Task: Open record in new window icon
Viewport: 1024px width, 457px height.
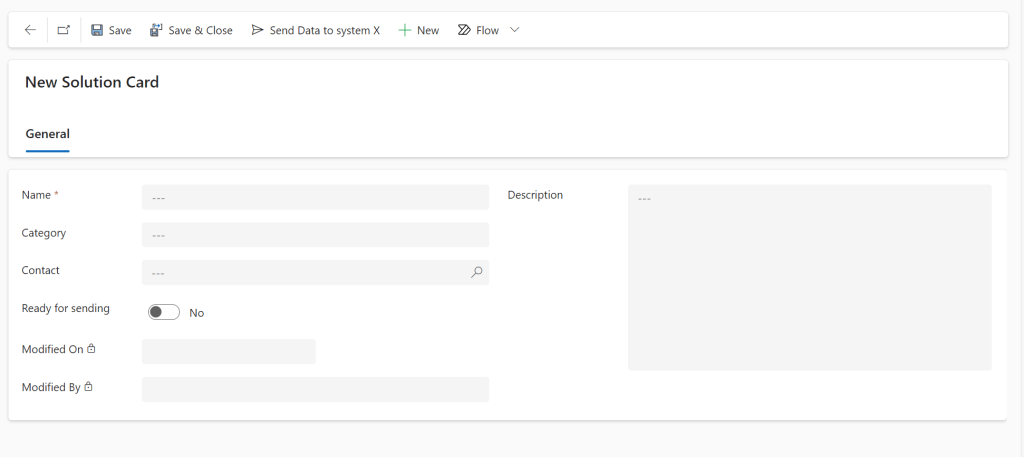Action: click(x=63, y=30)
